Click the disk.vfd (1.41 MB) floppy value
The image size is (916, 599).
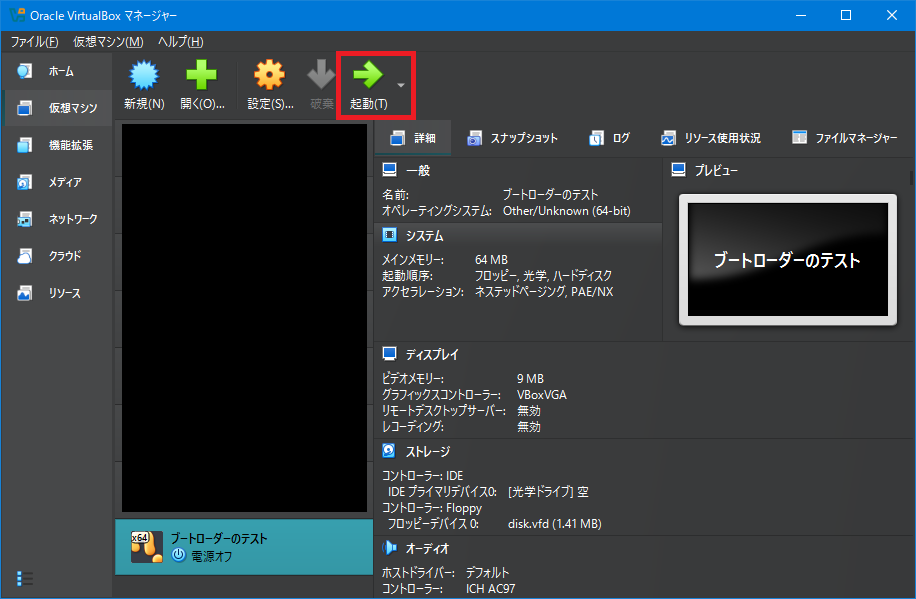pos(554,524)
